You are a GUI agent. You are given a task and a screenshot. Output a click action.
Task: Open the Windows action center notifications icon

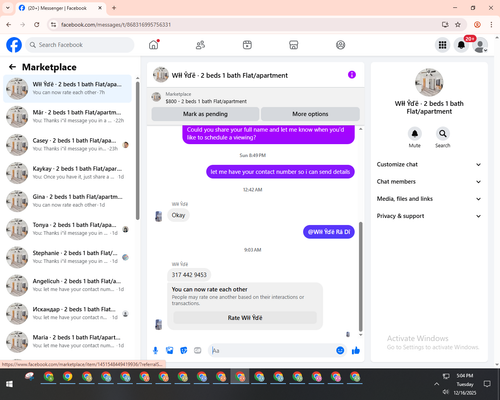[x=487, y=384]
